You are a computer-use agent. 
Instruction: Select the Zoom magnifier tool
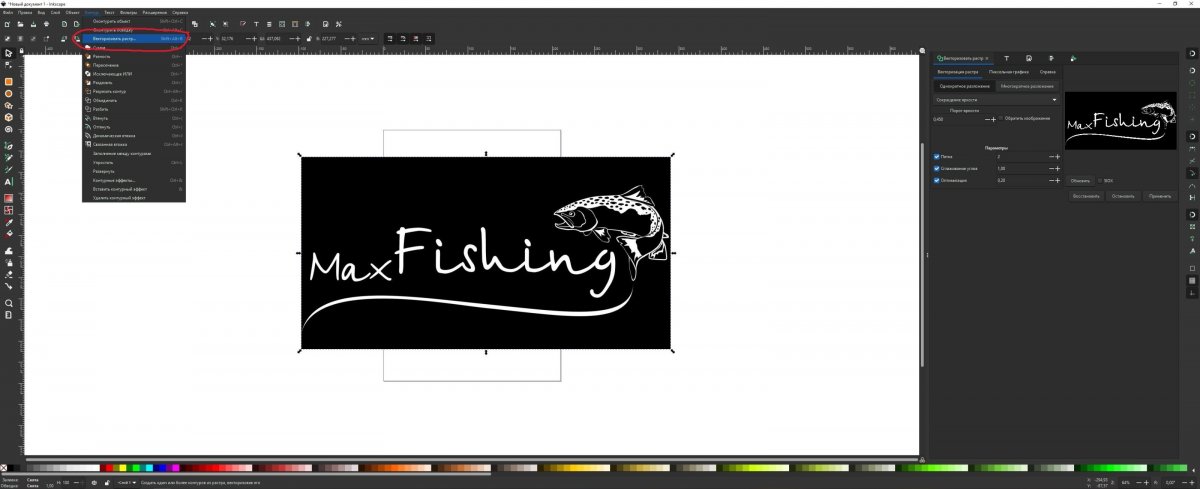coord(9,303)
